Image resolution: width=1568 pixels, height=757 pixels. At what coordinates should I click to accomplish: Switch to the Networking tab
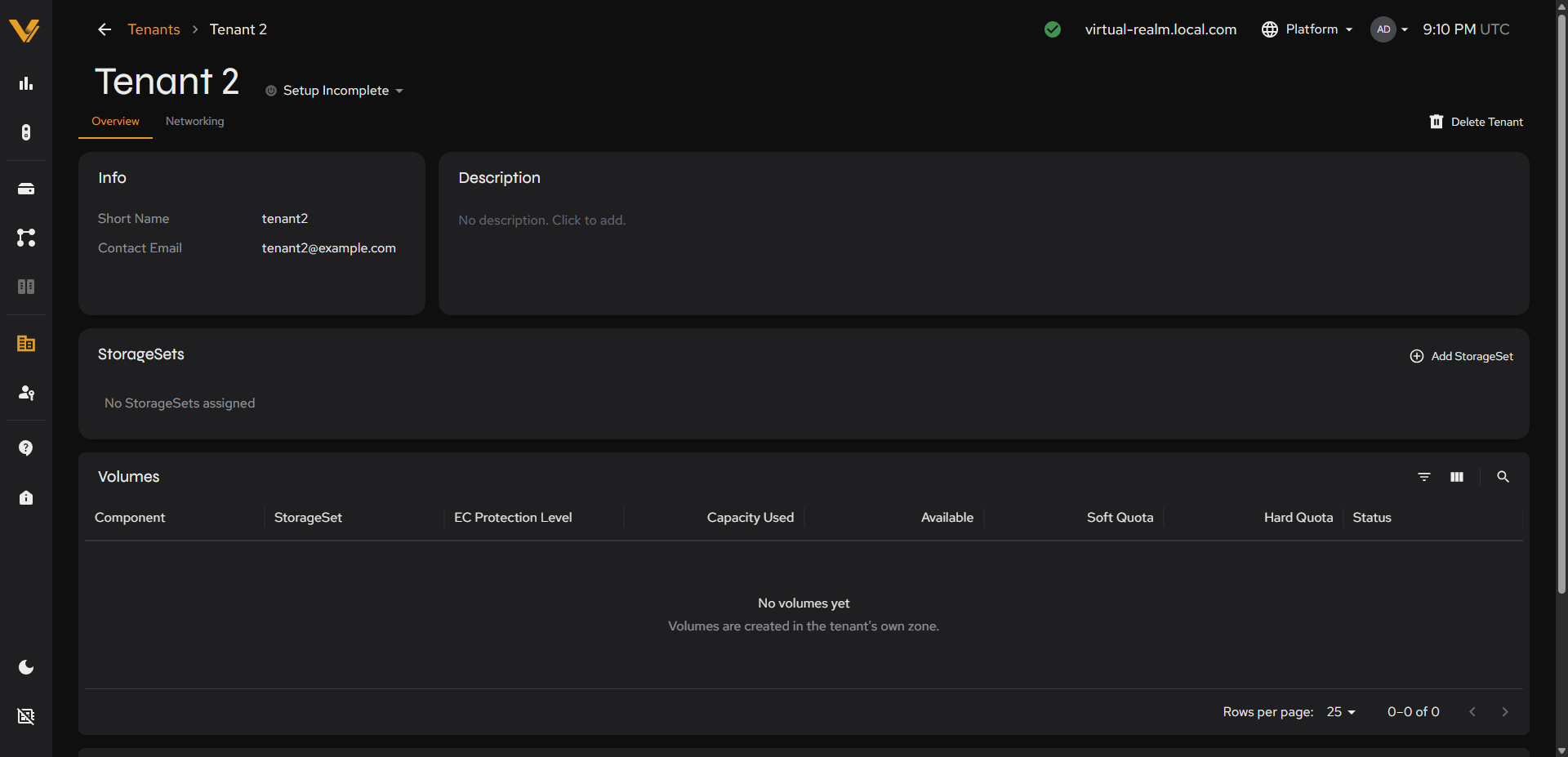click(194, 121)
